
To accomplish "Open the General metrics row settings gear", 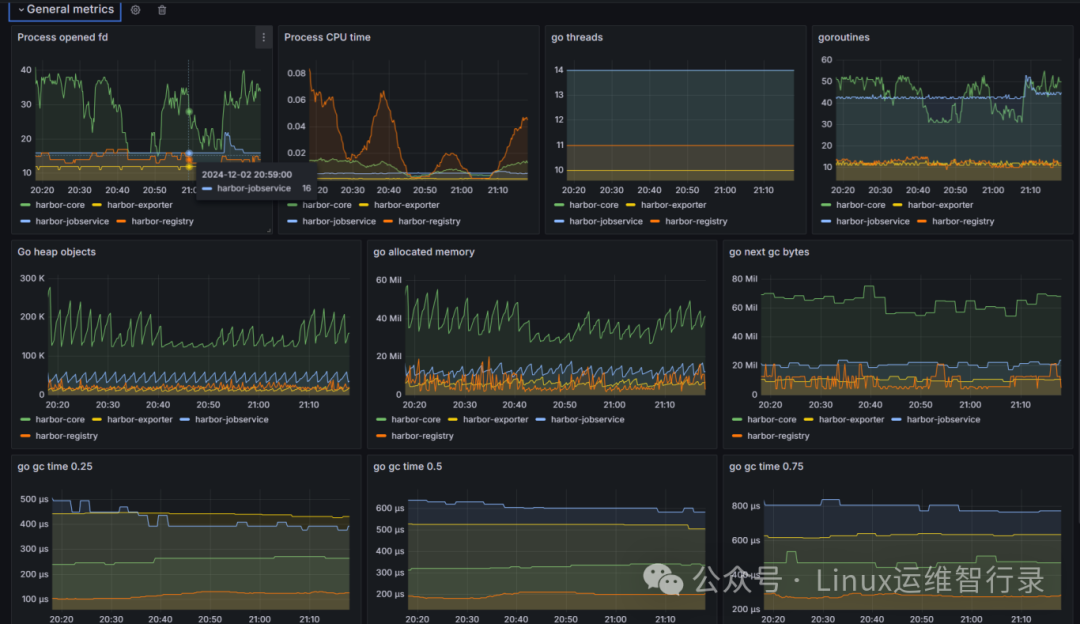I will point(136,10).
